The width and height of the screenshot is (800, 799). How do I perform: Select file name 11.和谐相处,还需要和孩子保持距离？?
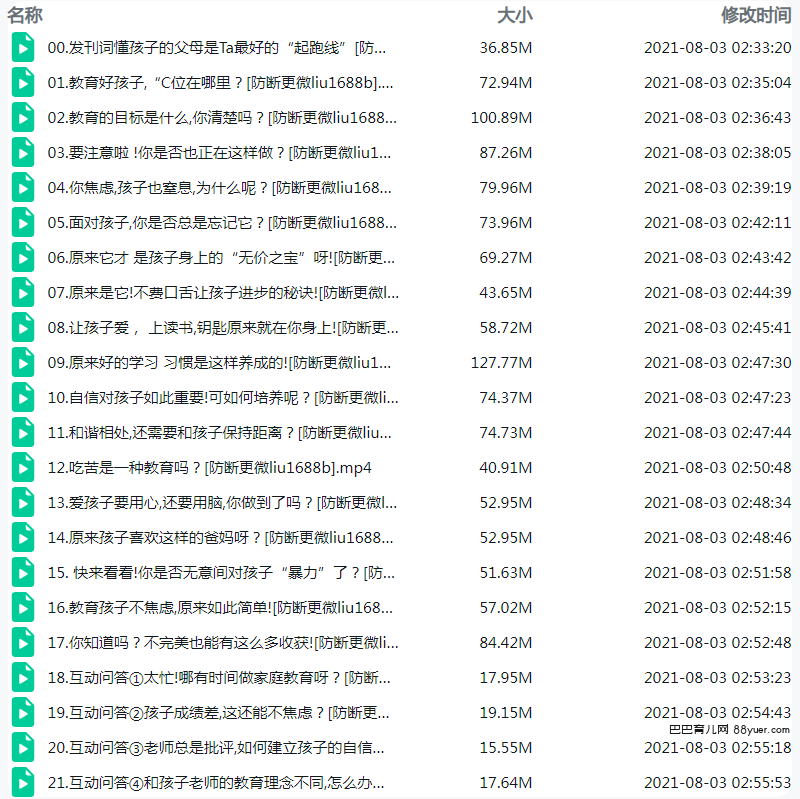219,433
